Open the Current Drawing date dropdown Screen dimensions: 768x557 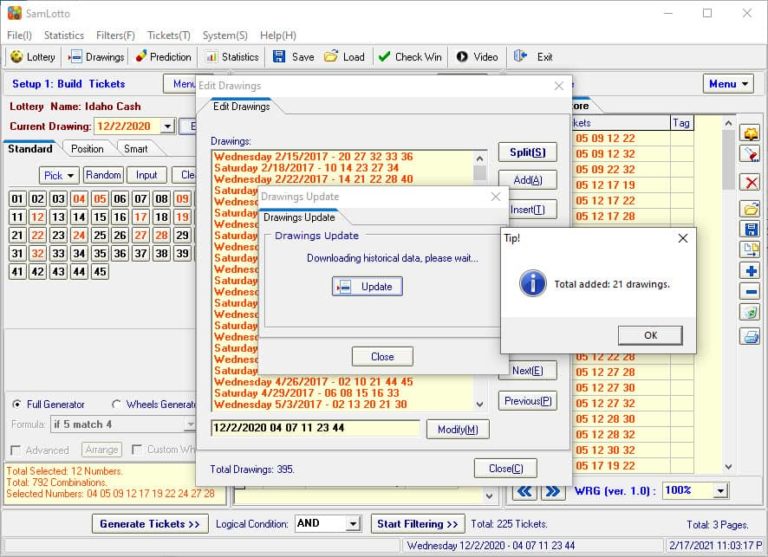[168, 126]
